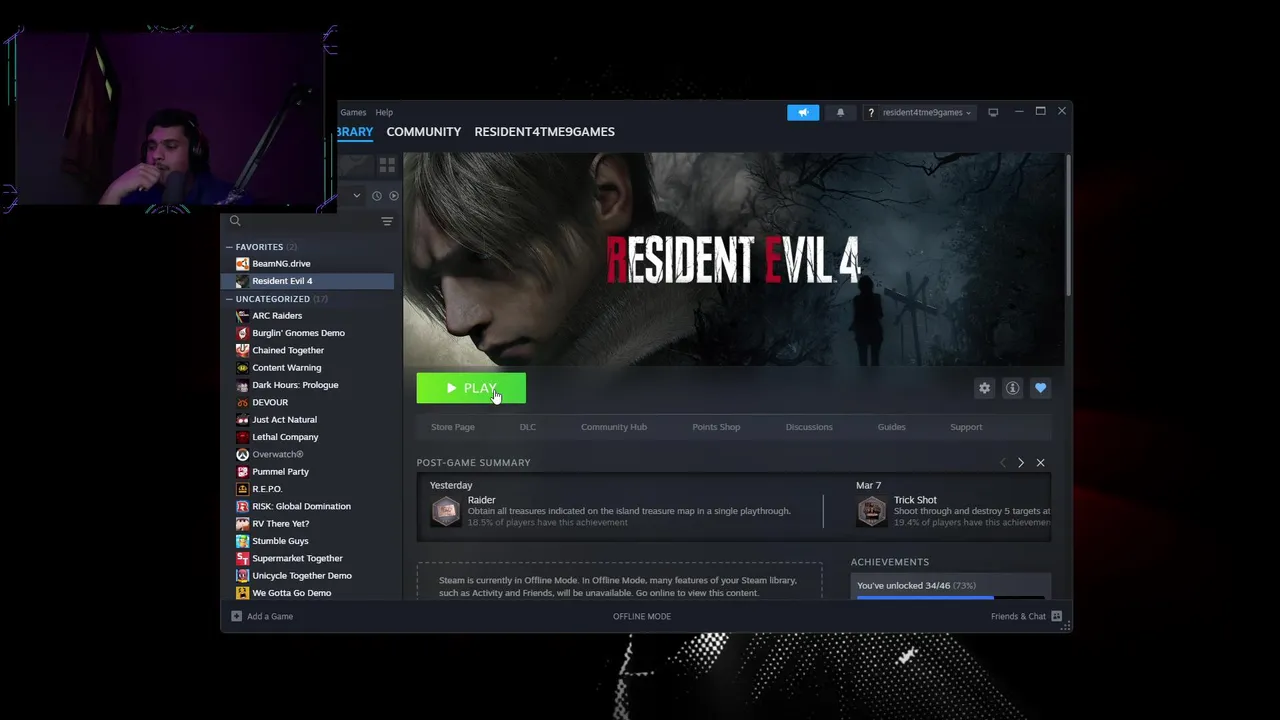Screen dimensions: 1280x720
Task: Click the Overwatch game icon
Action: pyautogui.click(x=242, y=454)
